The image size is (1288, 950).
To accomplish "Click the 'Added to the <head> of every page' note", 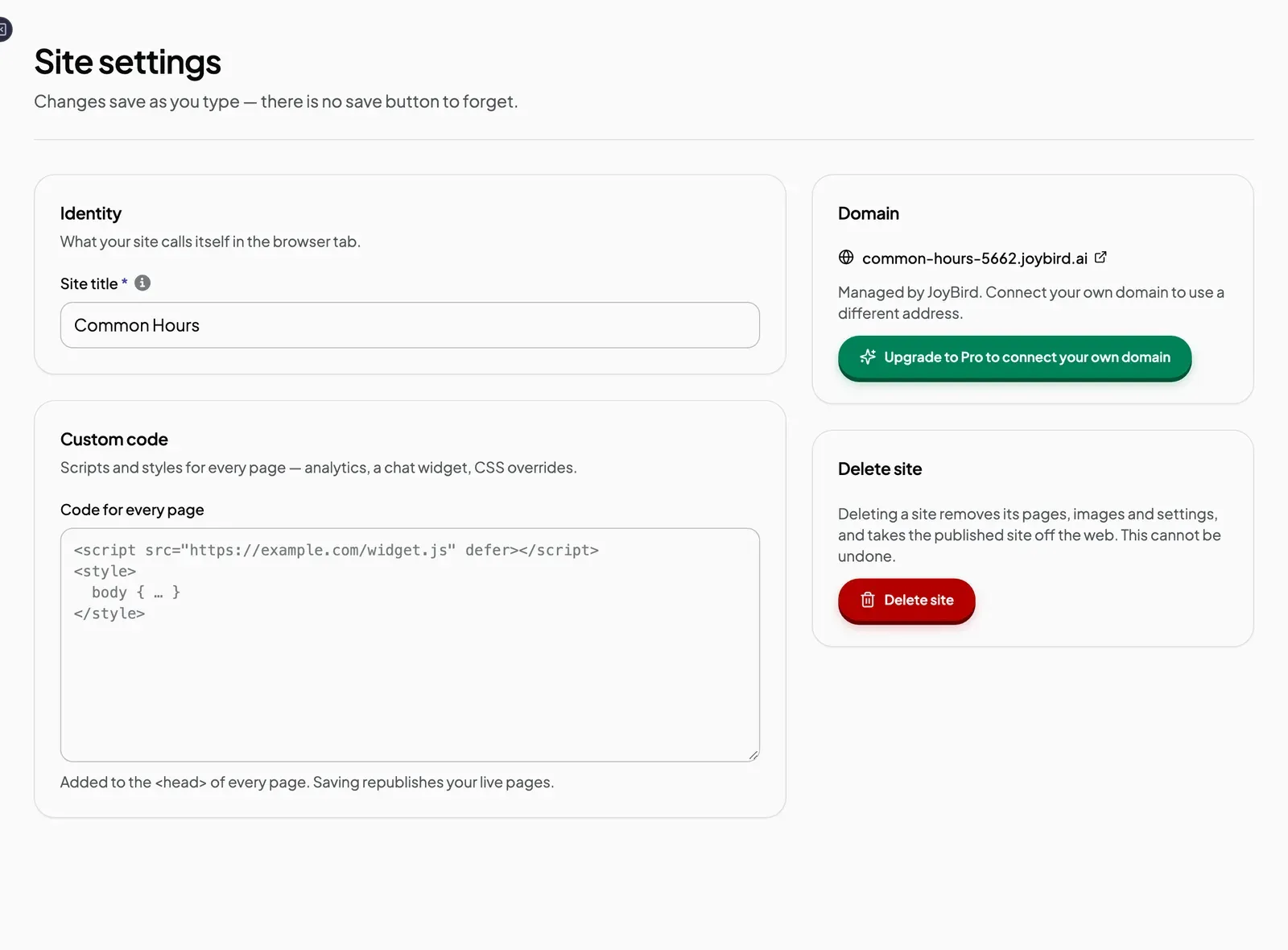I will 307,783.
